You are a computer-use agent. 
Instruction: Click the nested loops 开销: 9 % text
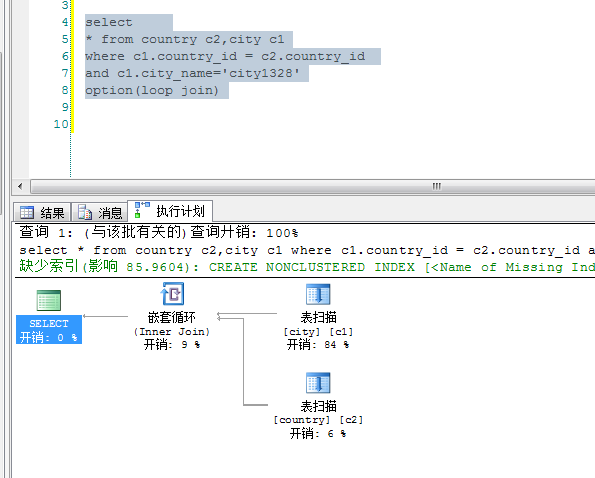tap(172, 344)
